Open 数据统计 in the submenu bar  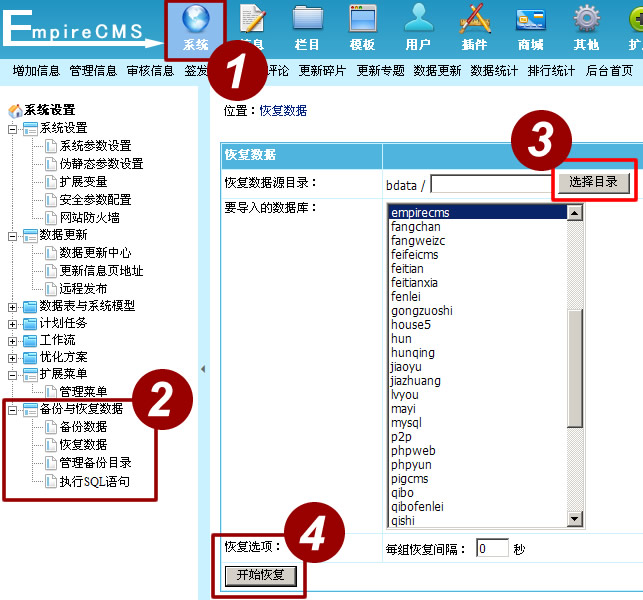[x=494, y=71]
